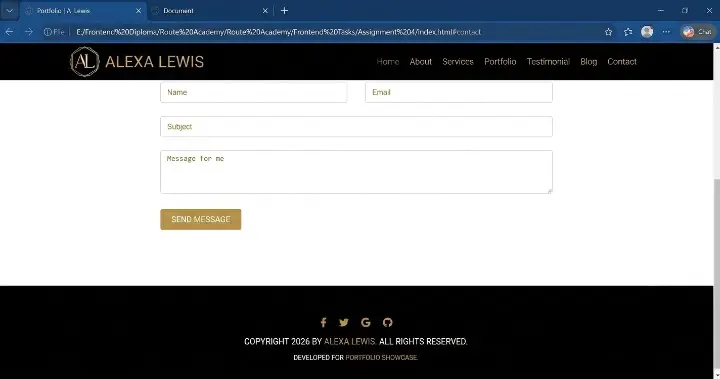
Task: Open the Portfolio nav link
Action: click(500, 62)
